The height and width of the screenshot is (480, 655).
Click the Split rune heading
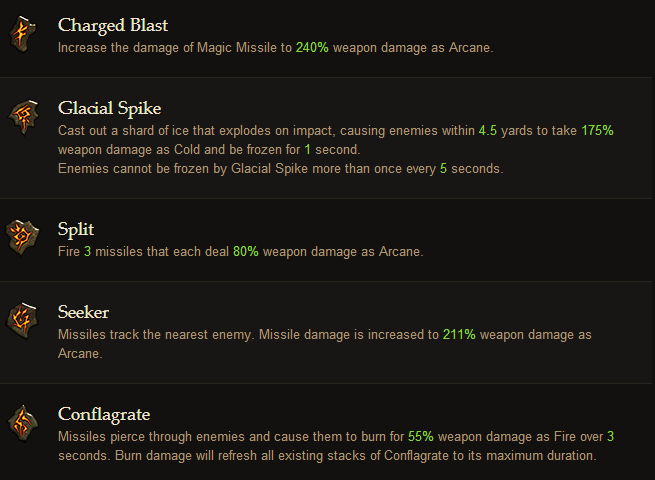coord(76,230)
